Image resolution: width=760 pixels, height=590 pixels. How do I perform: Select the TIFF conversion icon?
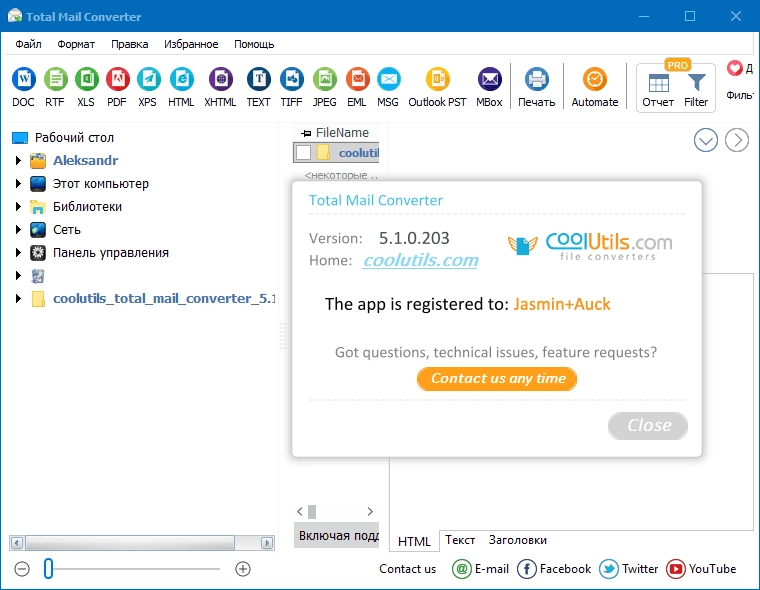point(292,79)
